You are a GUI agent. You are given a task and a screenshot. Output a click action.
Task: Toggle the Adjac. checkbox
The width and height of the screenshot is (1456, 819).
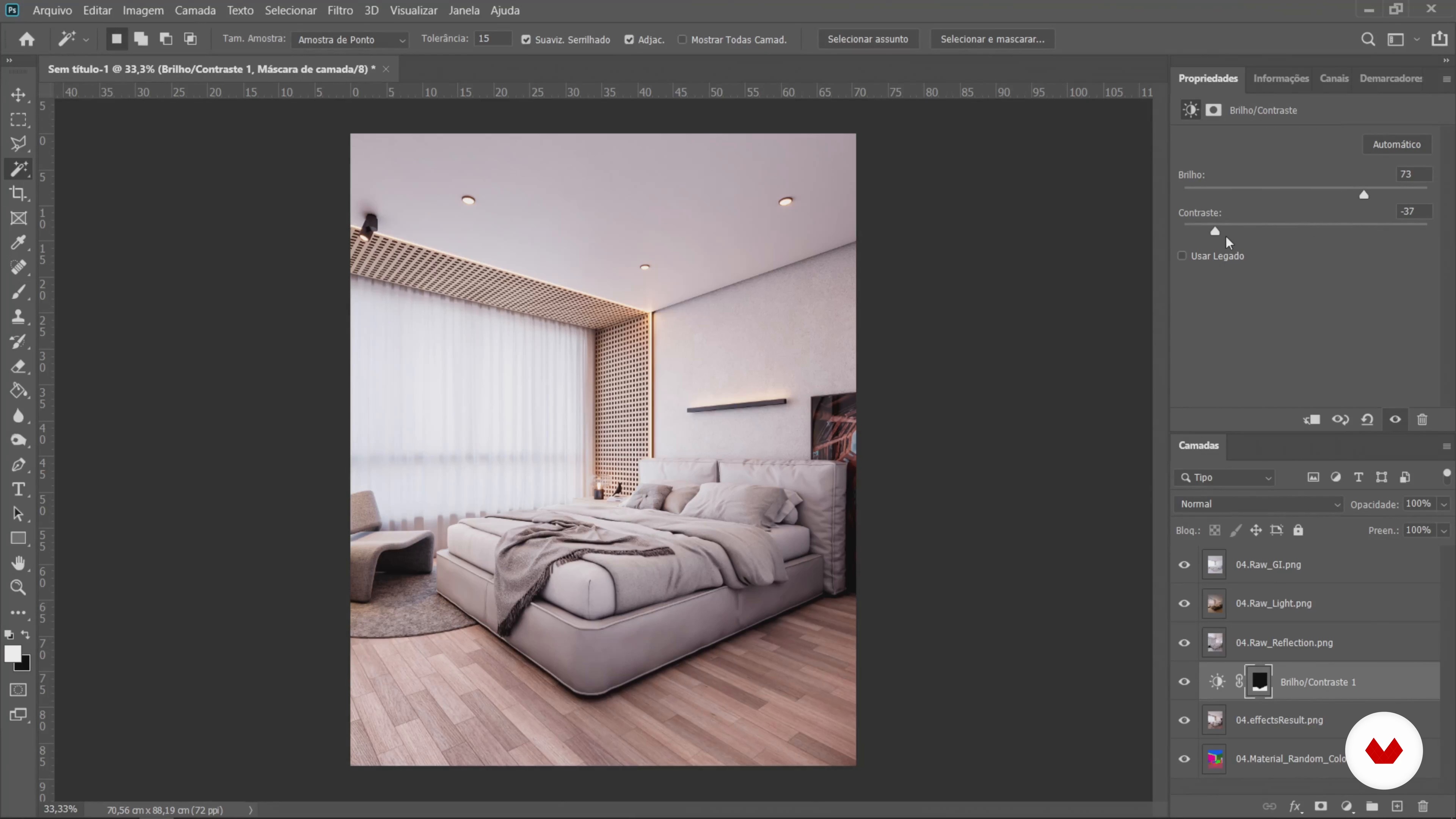pos(629,39)
